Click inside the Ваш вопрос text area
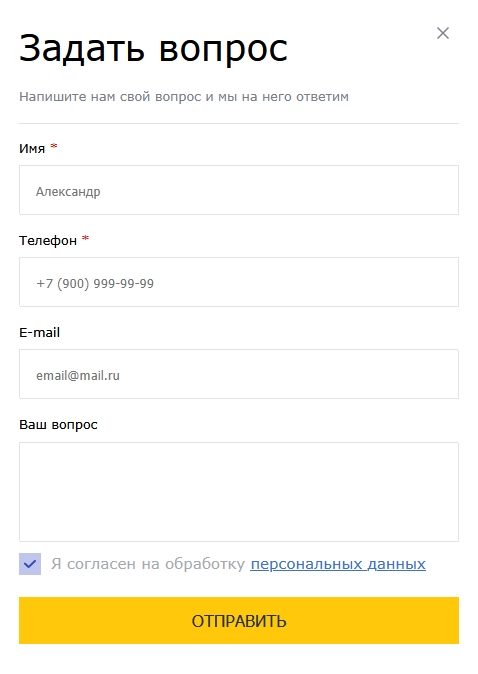478x674 pixels. [239, 492]
